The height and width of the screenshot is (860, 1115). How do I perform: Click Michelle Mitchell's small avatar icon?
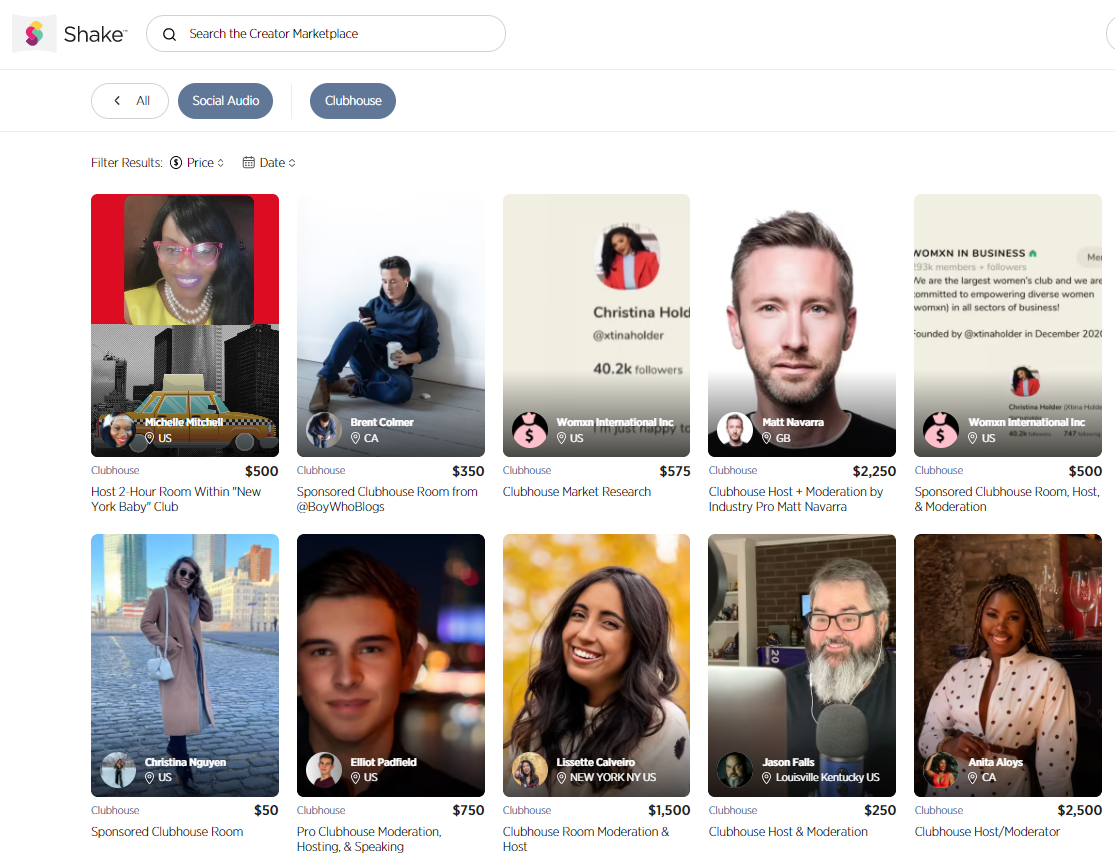point(117,430)
